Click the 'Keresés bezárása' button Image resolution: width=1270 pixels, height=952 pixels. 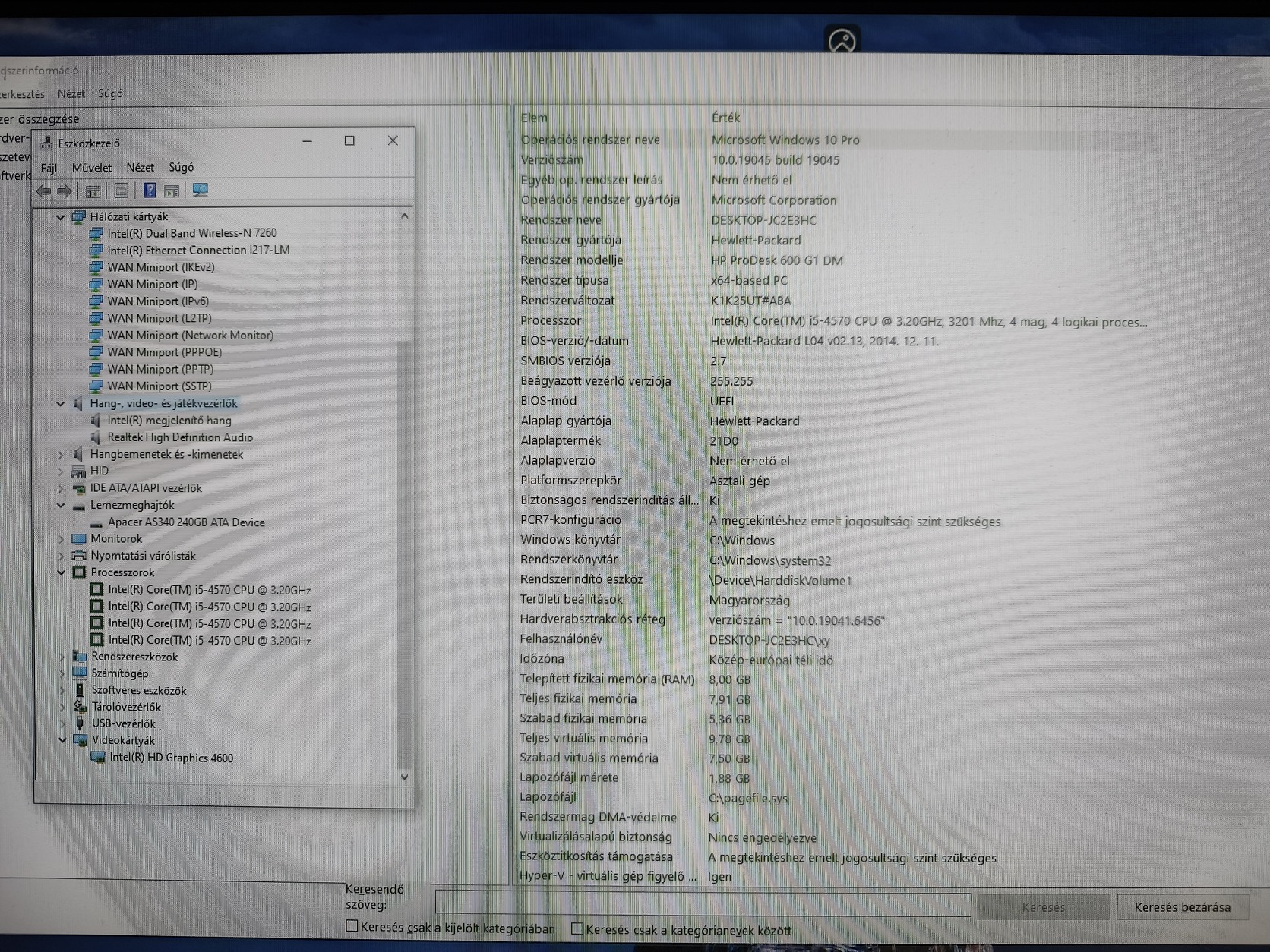1182,907
